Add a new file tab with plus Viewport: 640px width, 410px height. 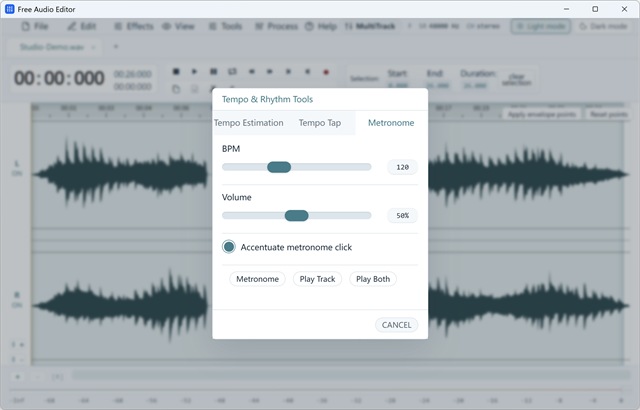116,47
